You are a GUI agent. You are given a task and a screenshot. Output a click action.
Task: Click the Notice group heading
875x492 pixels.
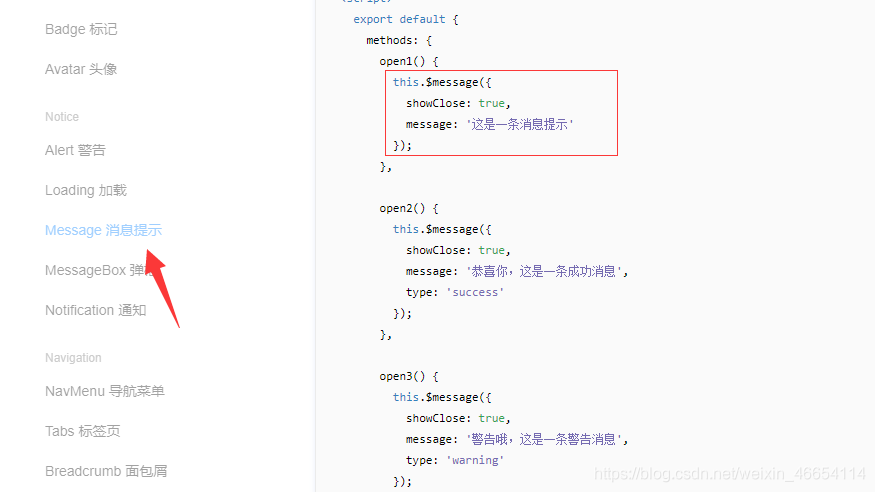click(62, 117)
